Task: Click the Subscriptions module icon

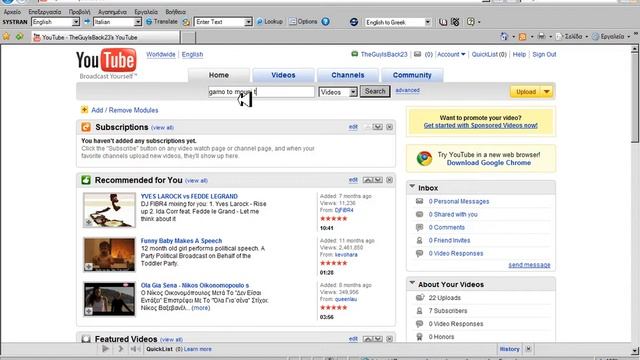Action: pyautogui.click(x=86, y=127)
